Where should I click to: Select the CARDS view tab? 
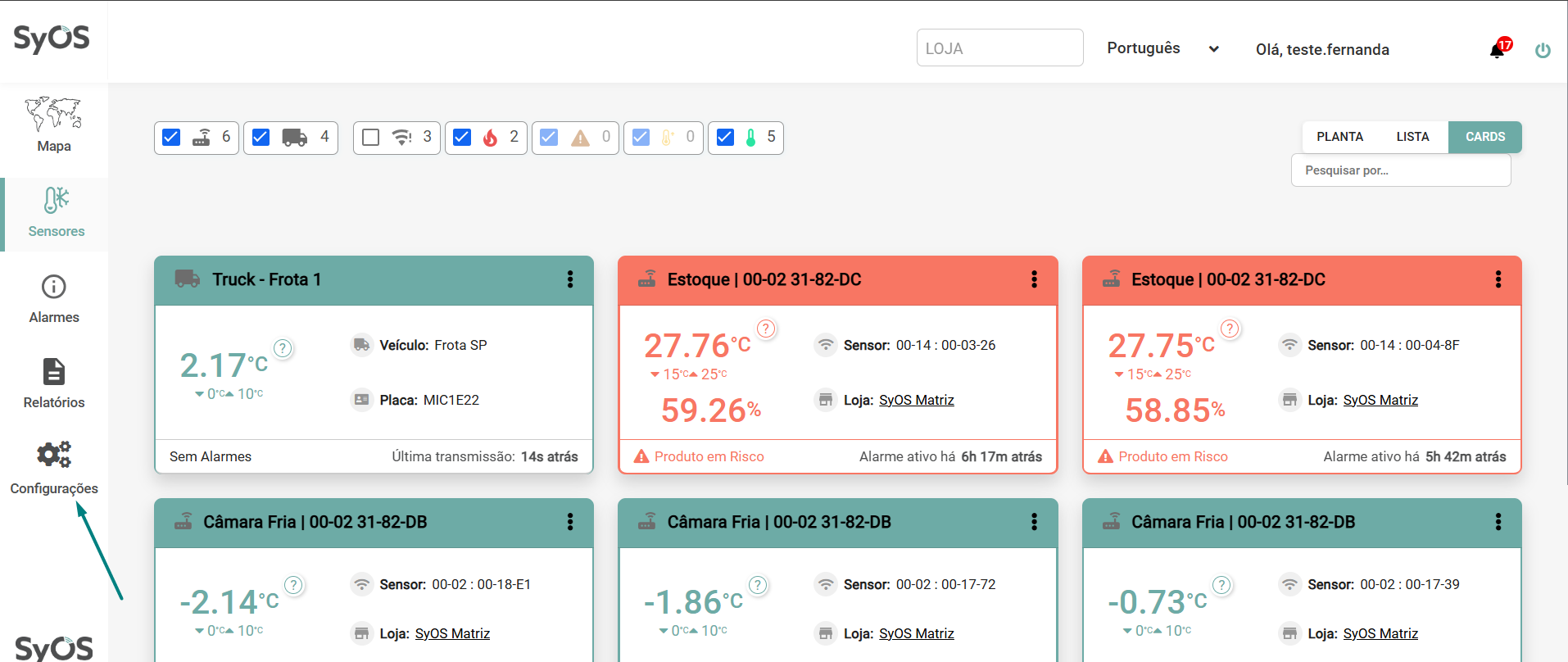(x=1485, y=137)
